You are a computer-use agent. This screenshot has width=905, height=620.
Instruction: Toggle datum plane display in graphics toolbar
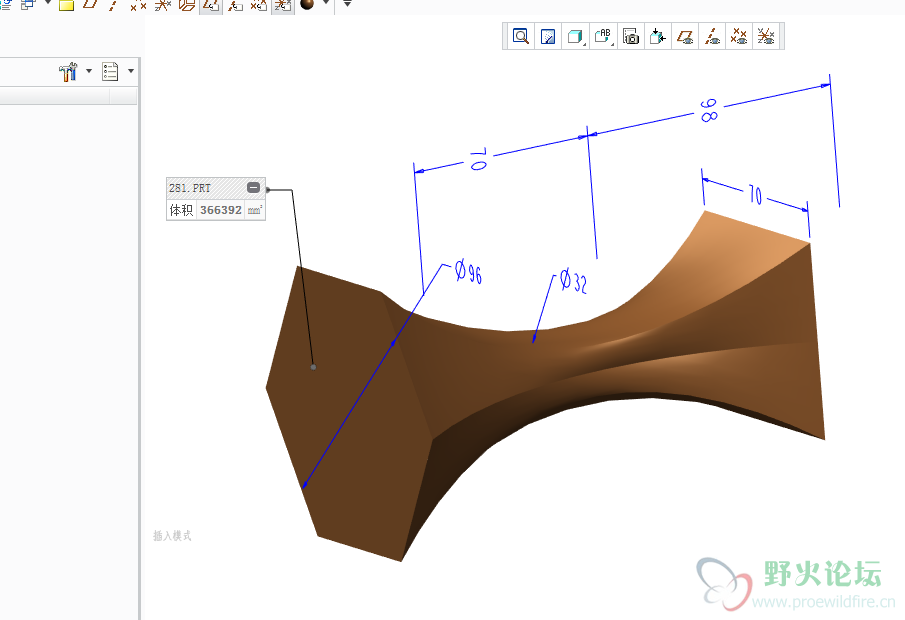[x=685, y=36]
